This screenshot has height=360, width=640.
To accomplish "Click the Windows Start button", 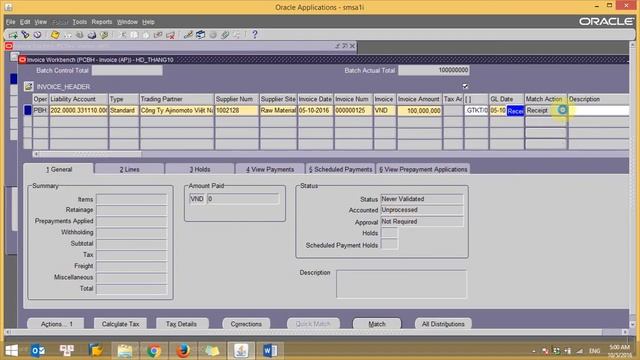I will [11, 350].
